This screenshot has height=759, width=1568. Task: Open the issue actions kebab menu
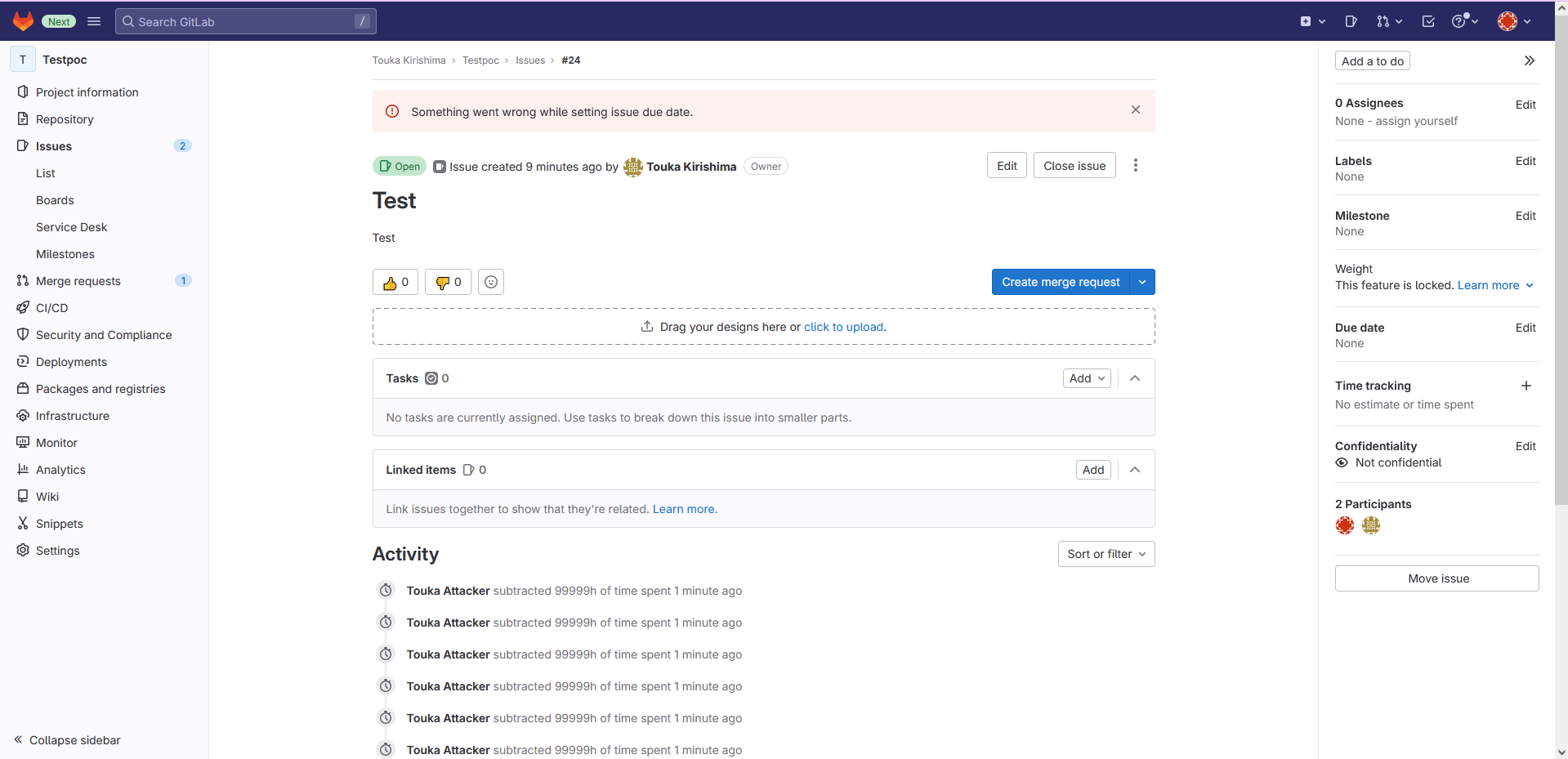click(x=1135, y=166)
